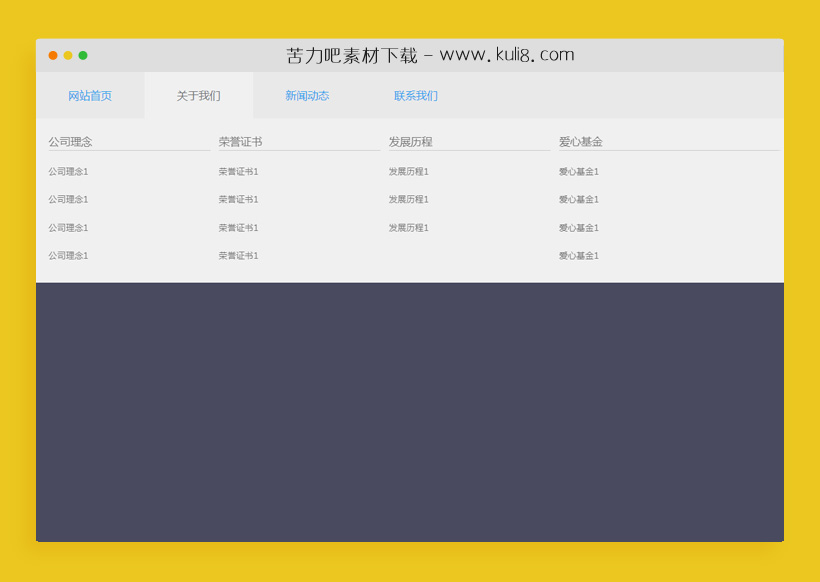
Task: Click the 荣誉证书 column header
Action: [237, 141]
